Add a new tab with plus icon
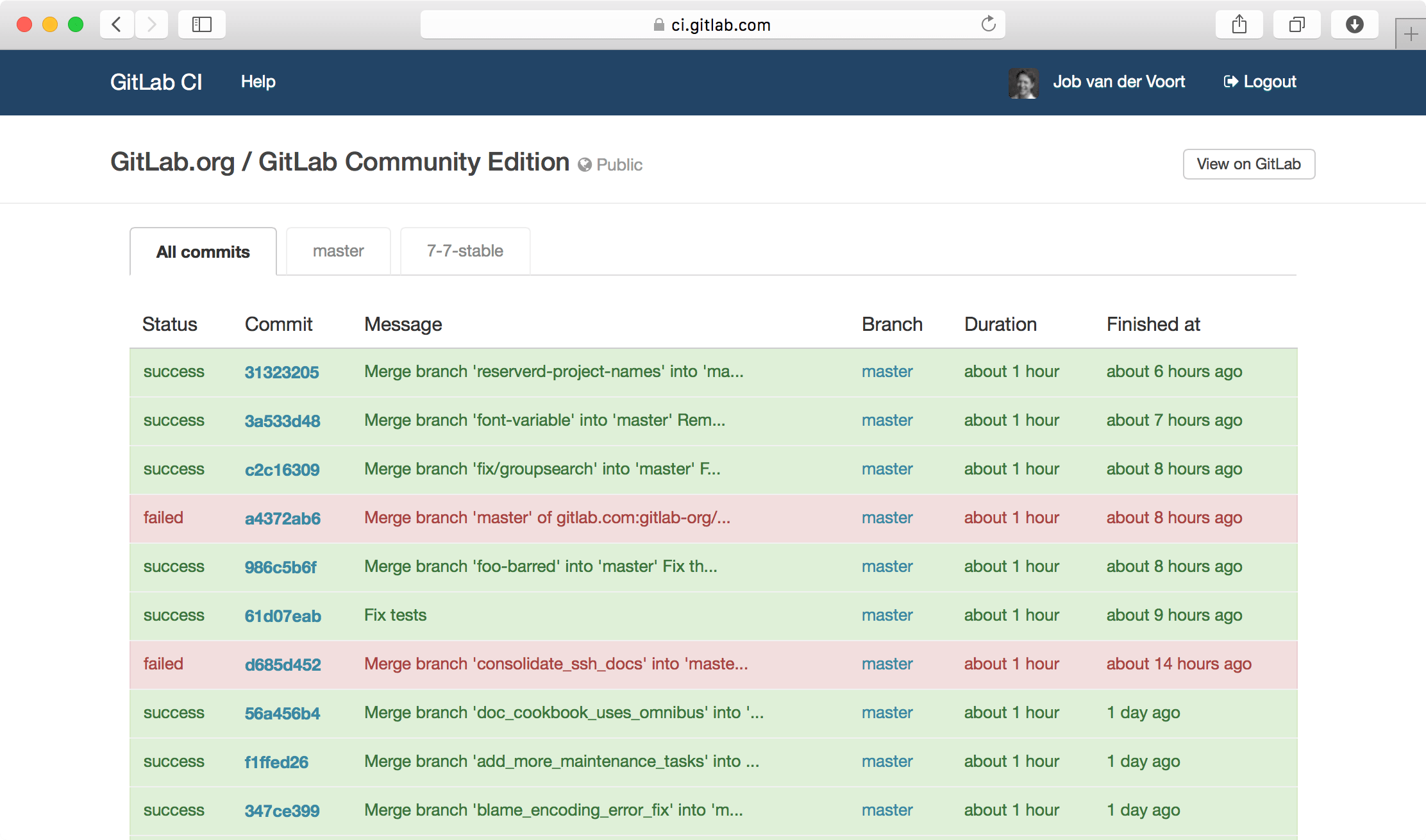Image resolution: width=1426 pixels, height=840 pixels. coord(1411,34)
